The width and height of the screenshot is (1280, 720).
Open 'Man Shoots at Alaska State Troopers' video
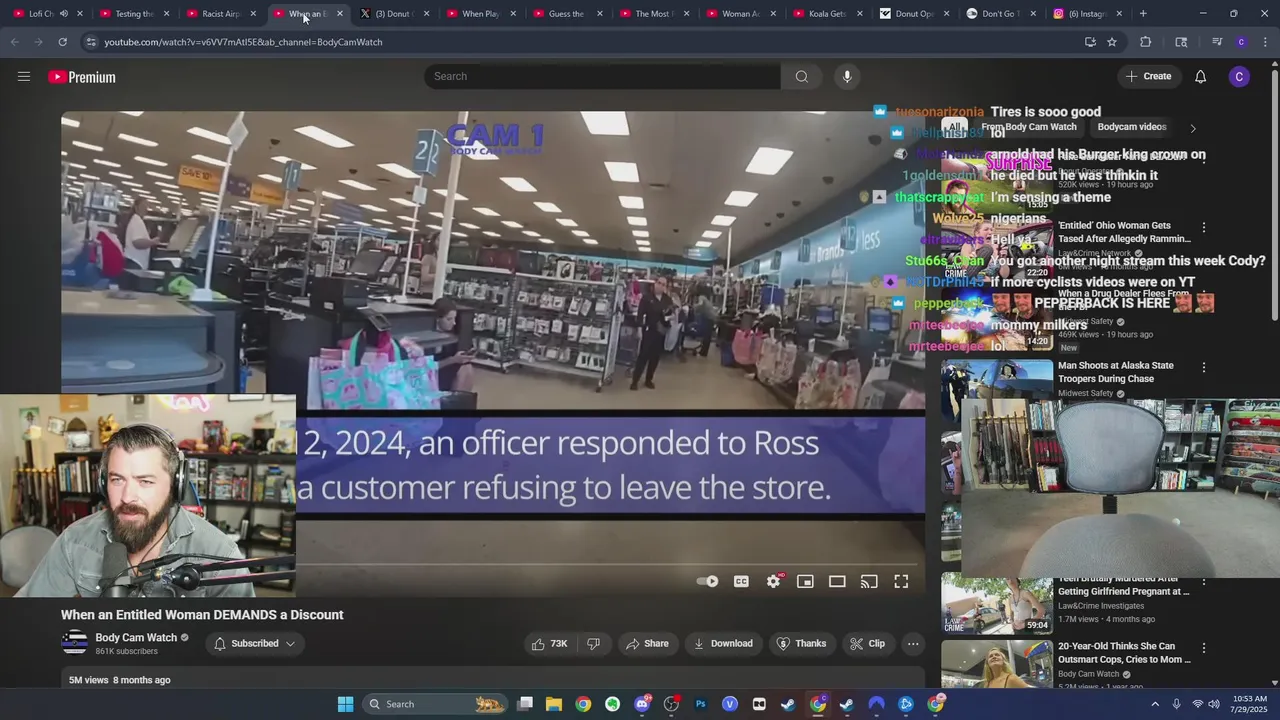[x=1116, y=372]
